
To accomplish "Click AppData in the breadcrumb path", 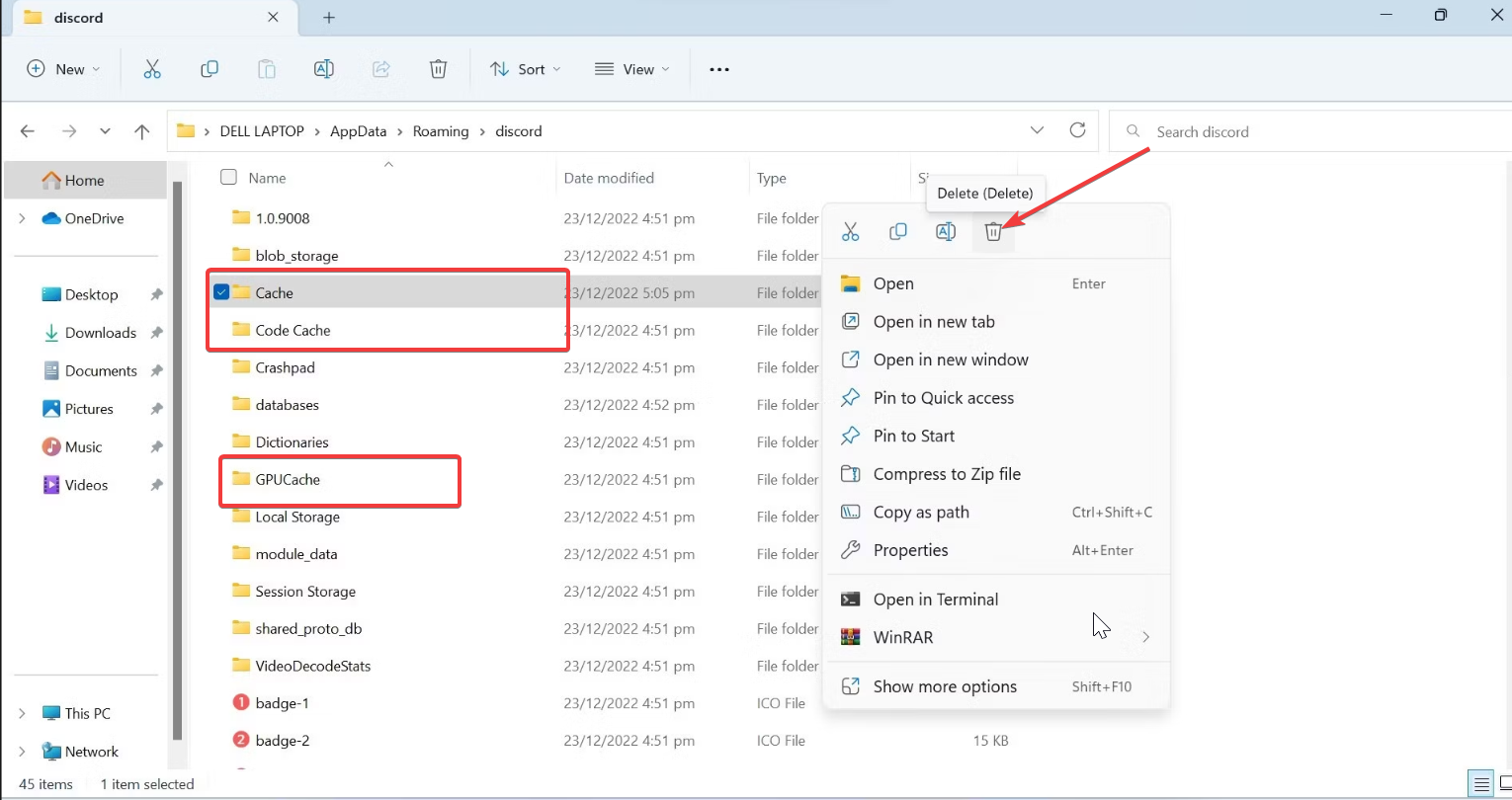I will click(358, 131).
